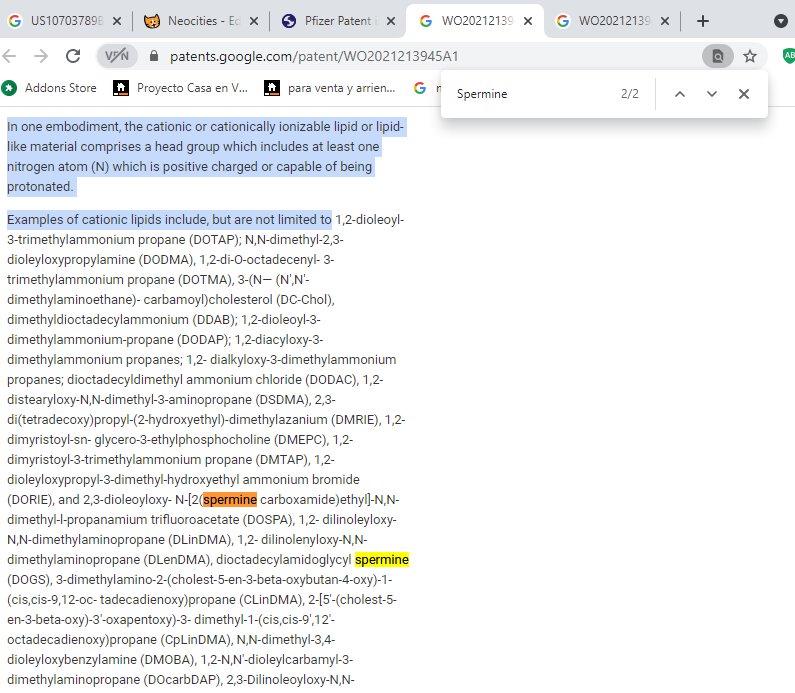Viewport: 795px width, 693px height.
Task: Click the find-in-page icon in address bar
Action: point(717,56)
